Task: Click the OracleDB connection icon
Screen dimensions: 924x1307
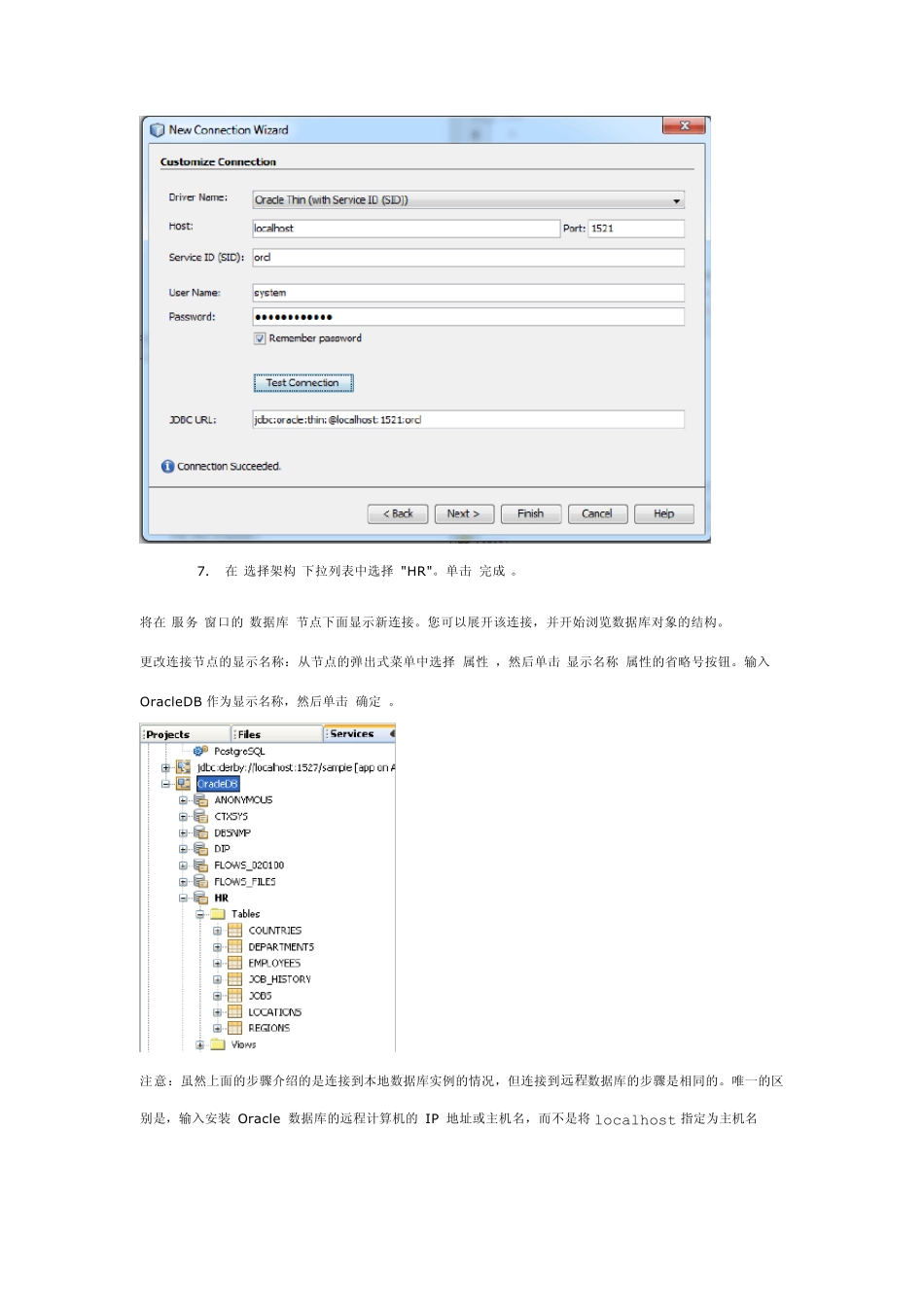Action: (x=184, y=784)
